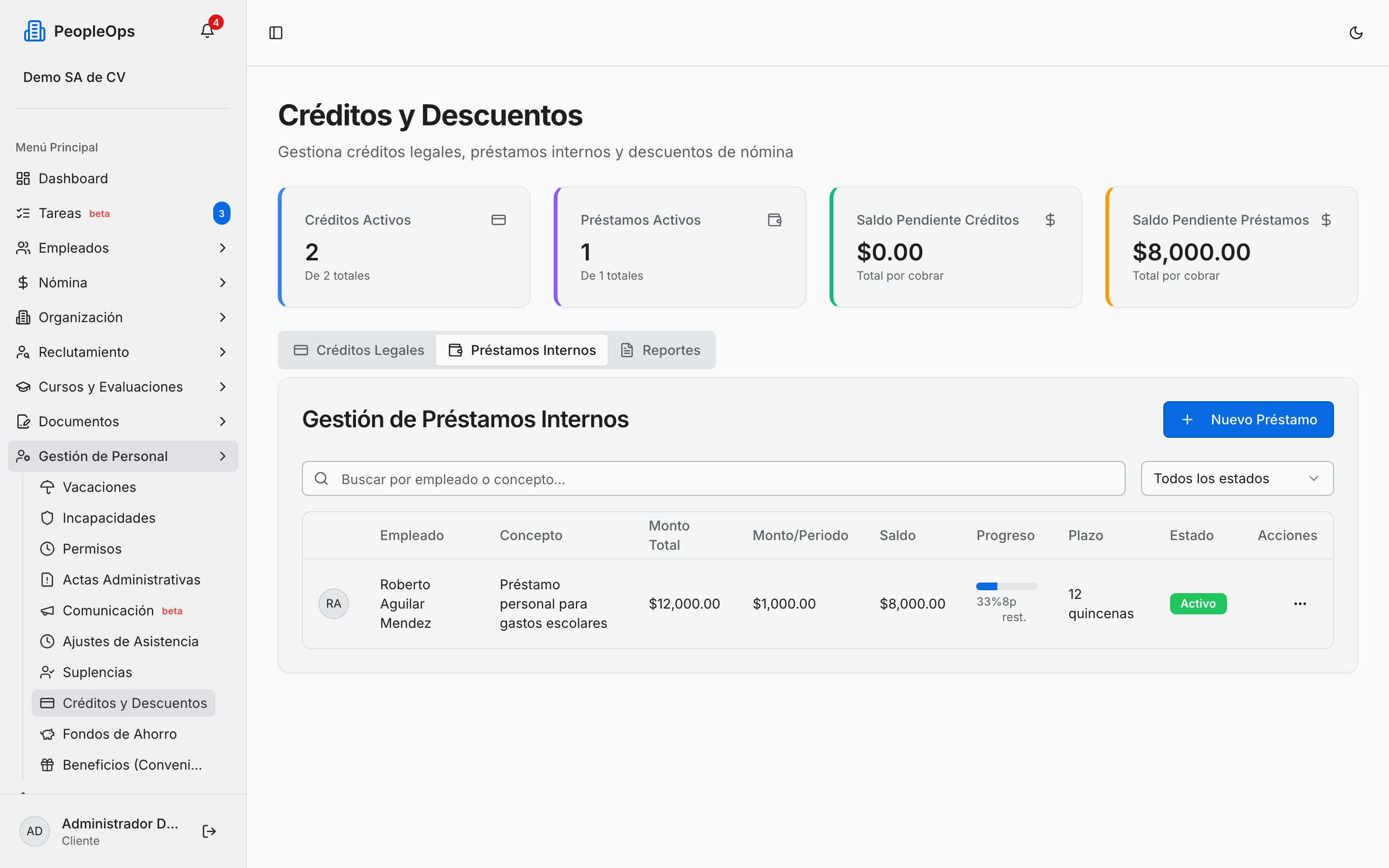
Task: Click the Dashboard grid icon
Action: [23, 178]
